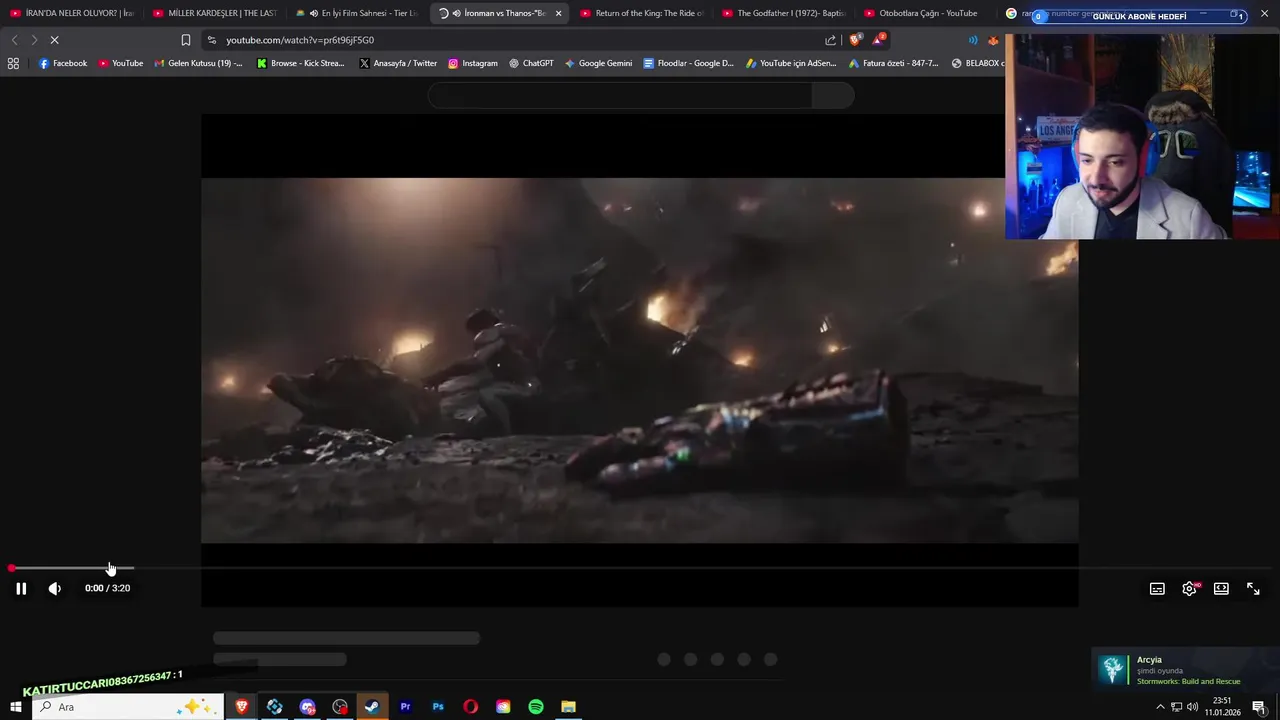
Task: Bookmark this page with the bookmark icon
Action: pyautogui.click(x=185, y=40)
